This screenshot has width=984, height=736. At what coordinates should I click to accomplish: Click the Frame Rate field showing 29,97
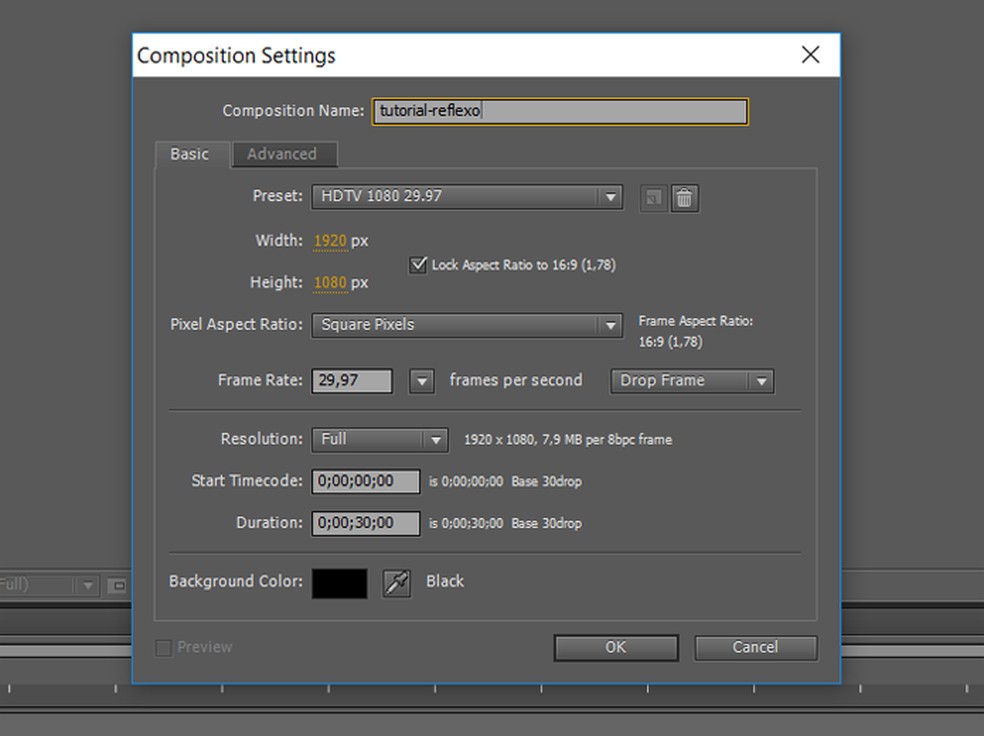[x=351, y=381]
